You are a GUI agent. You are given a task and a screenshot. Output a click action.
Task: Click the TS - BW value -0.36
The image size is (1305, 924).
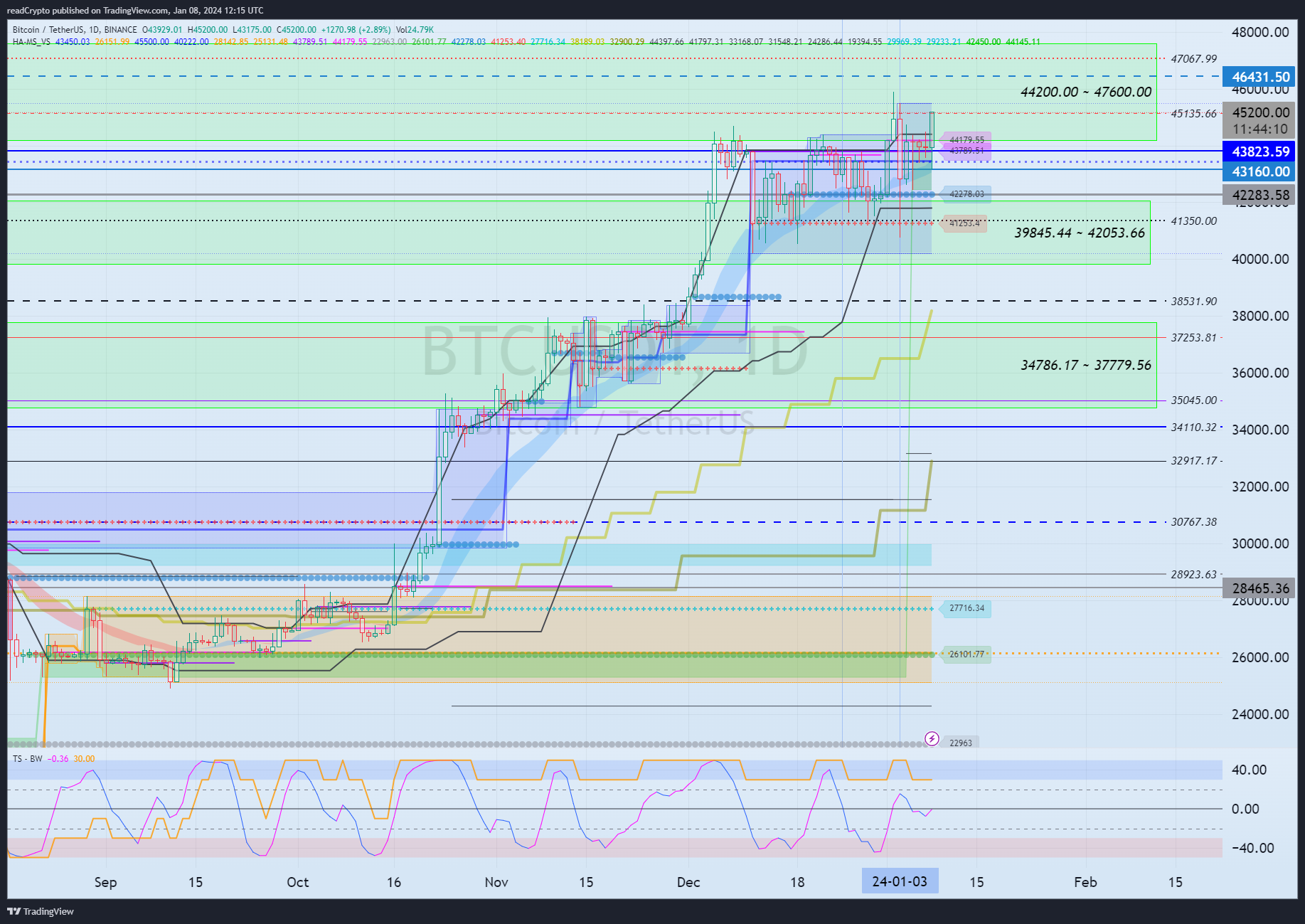58,759
